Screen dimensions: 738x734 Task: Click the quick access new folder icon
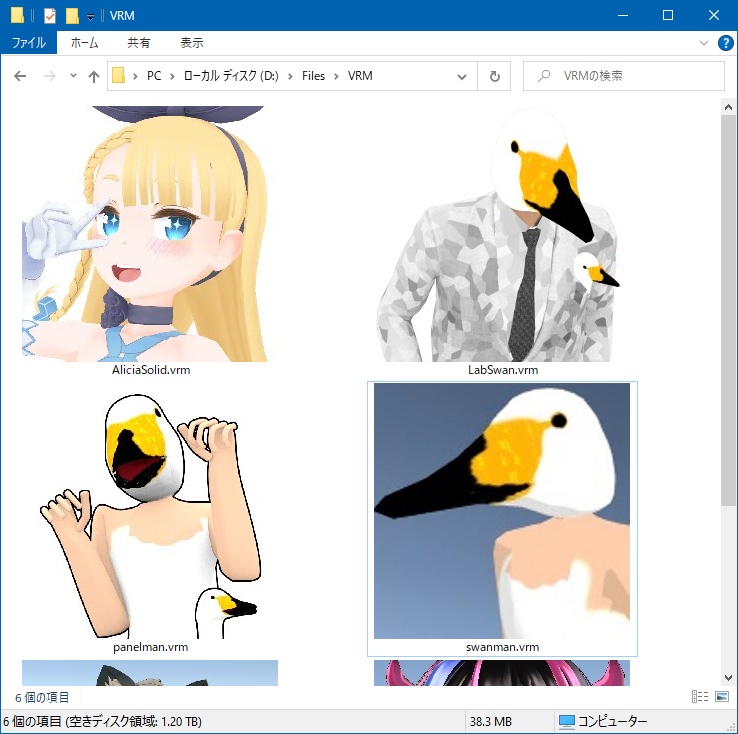pyautogui.click(x=72, y=16)
